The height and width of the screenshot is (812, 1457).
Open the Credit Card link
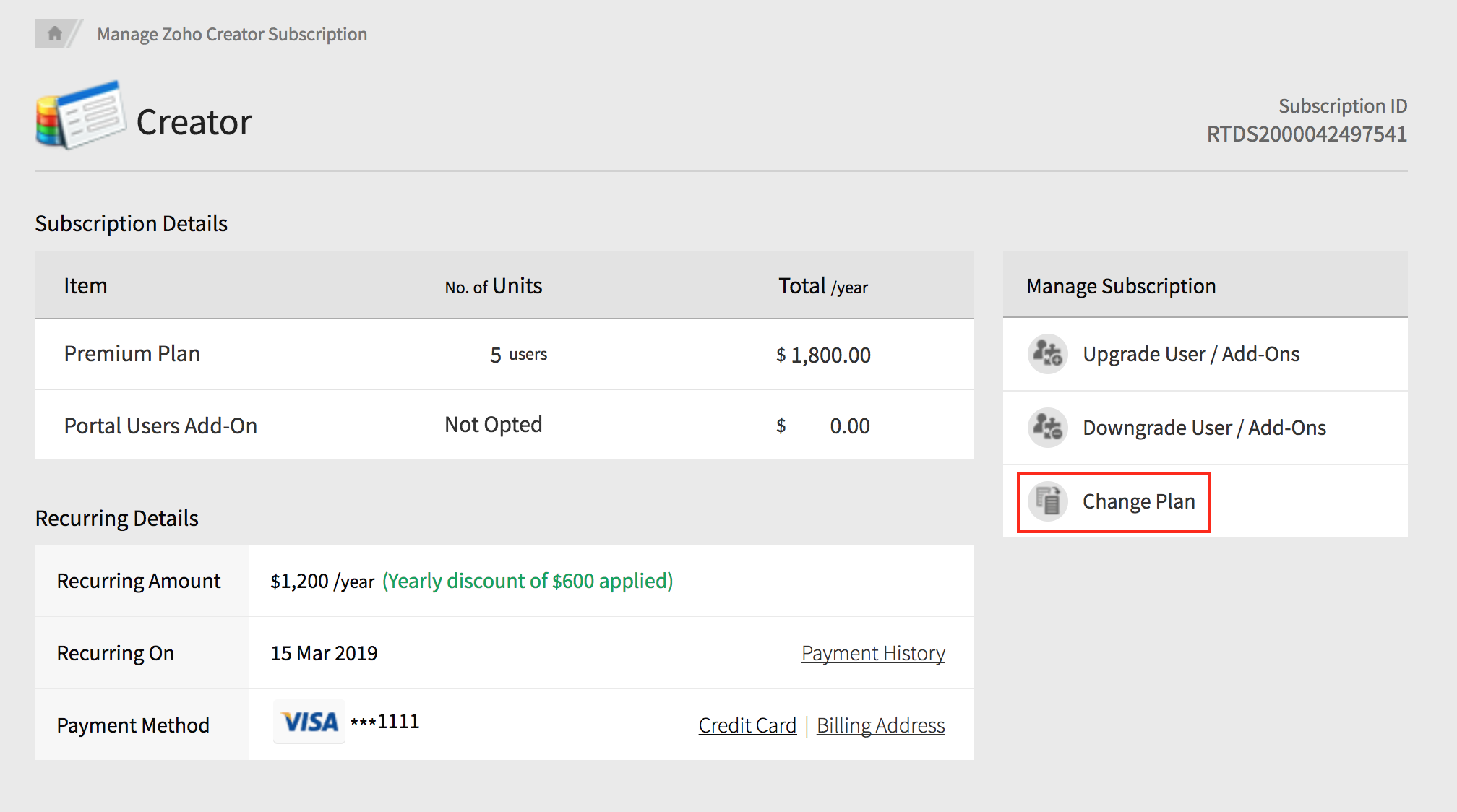click(x=747, y=725)
